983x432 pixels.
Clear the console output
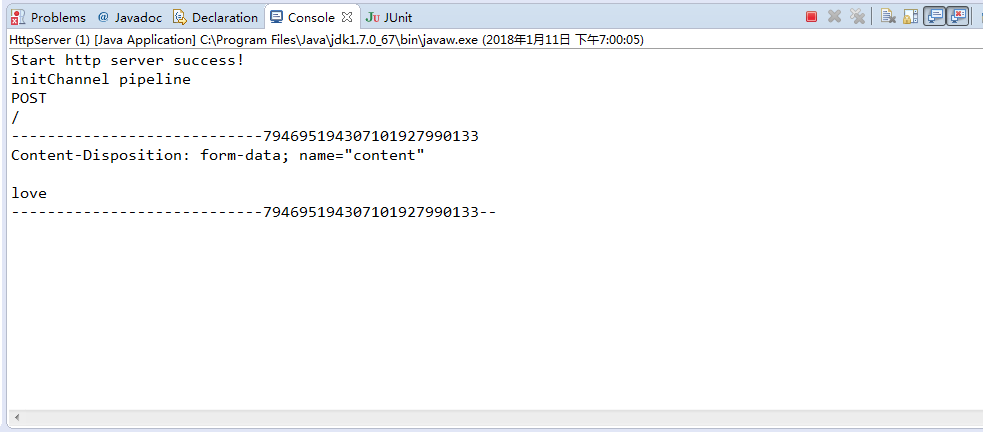click(x=888, y=17)
